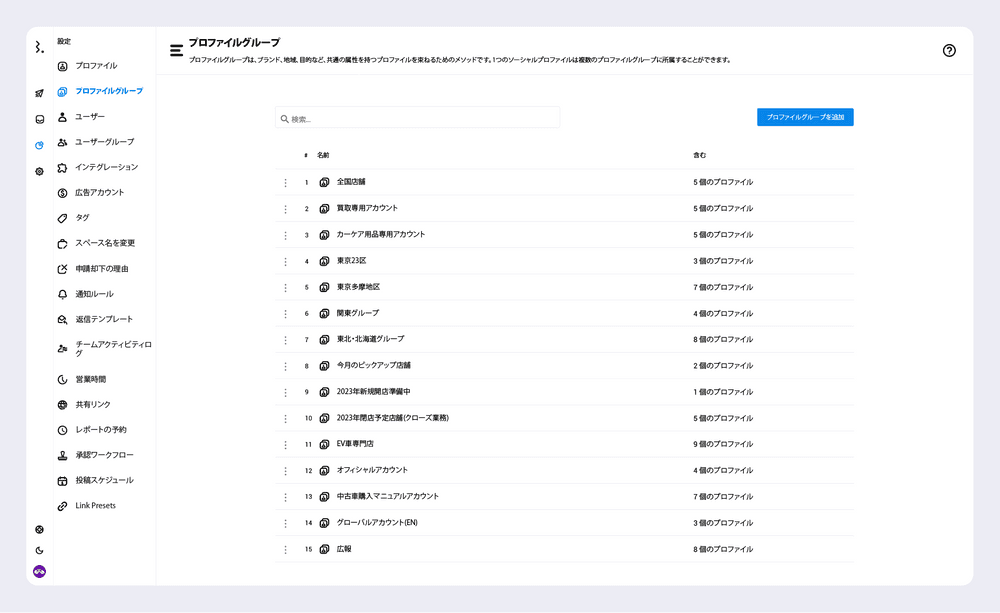Click the 名前 column header
Viewport: 1000px width, 613px height.
tap(323, 155)
